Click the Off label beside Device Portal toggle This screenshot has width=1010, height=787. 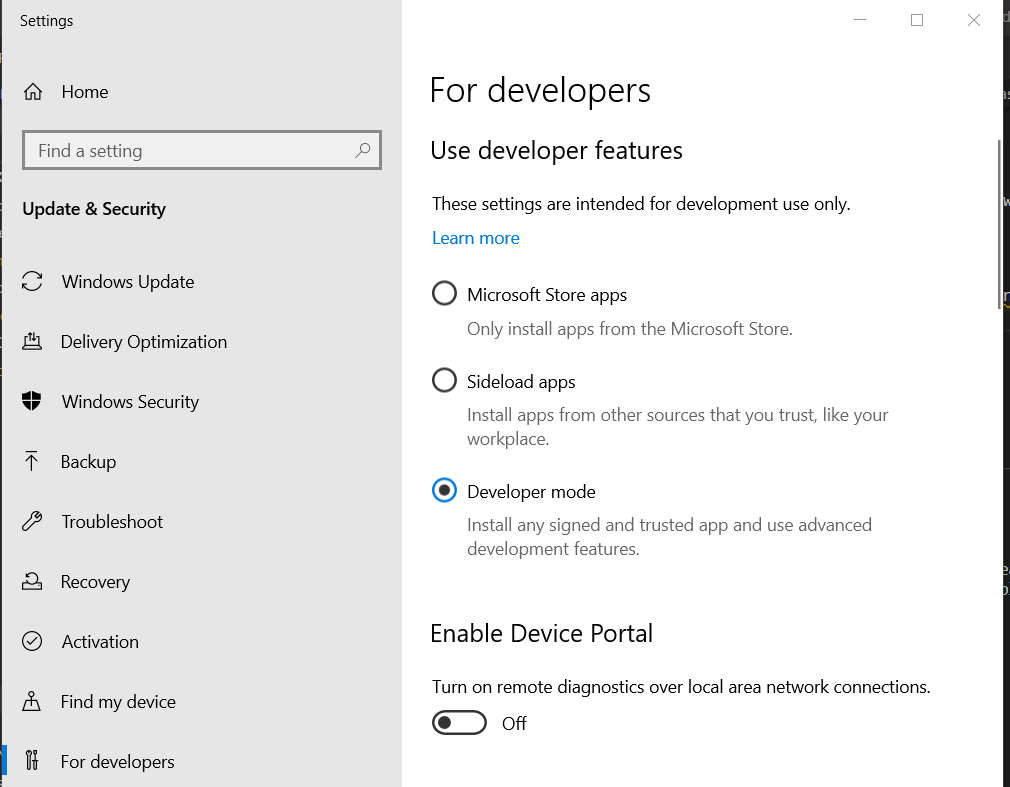point(514,724)
